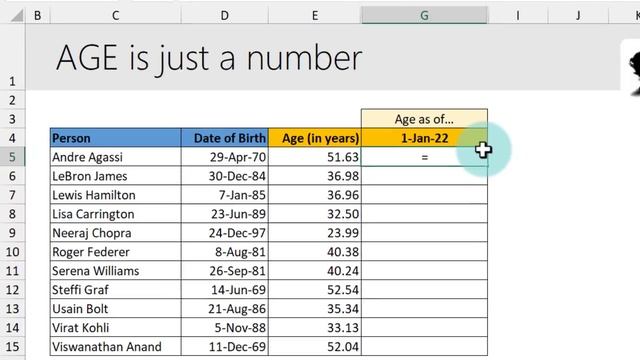Click the birth date '21-Aug-86'

[224, 309]
